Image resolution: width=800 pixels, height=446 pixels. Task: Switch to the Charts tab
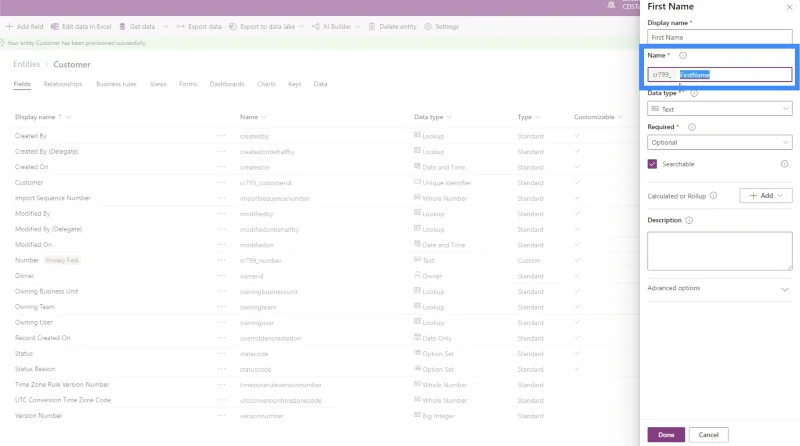(x=266, y=84)
